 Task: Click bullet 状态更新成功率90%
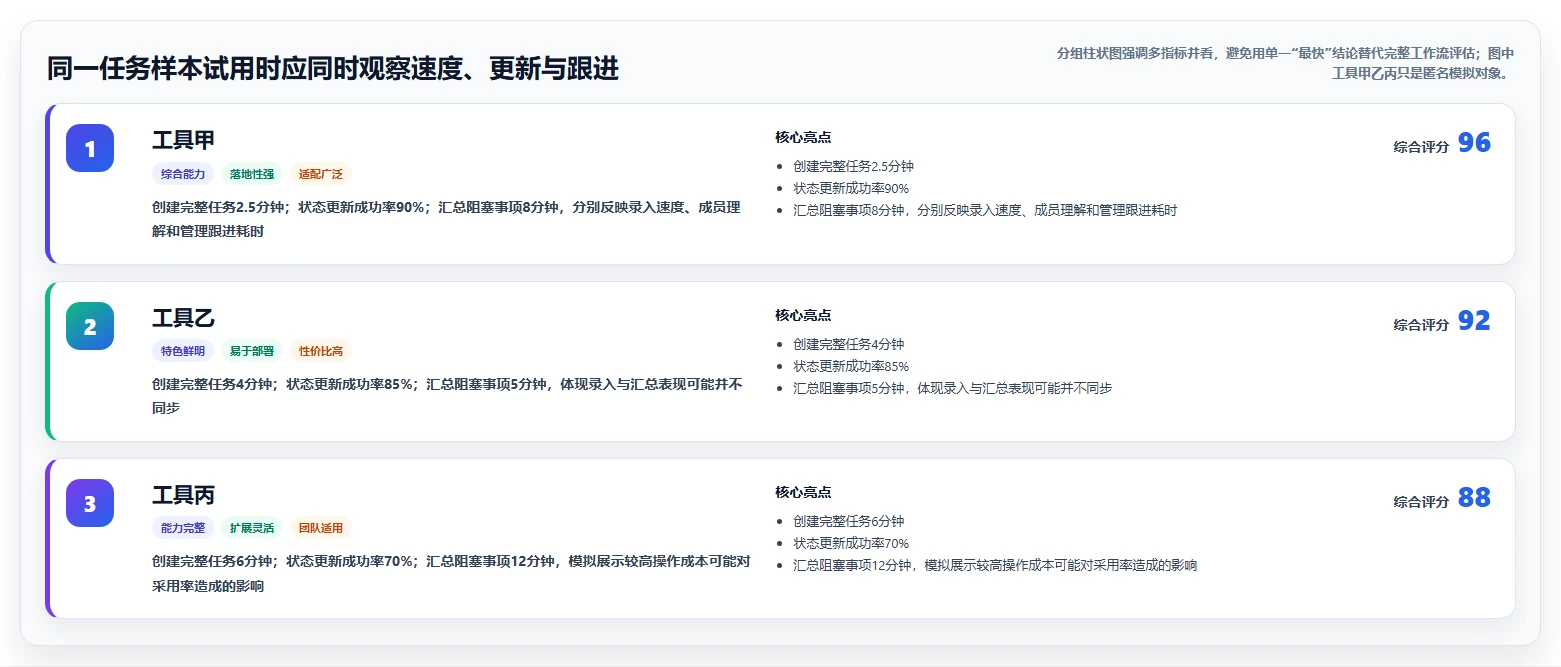[851, 188]
